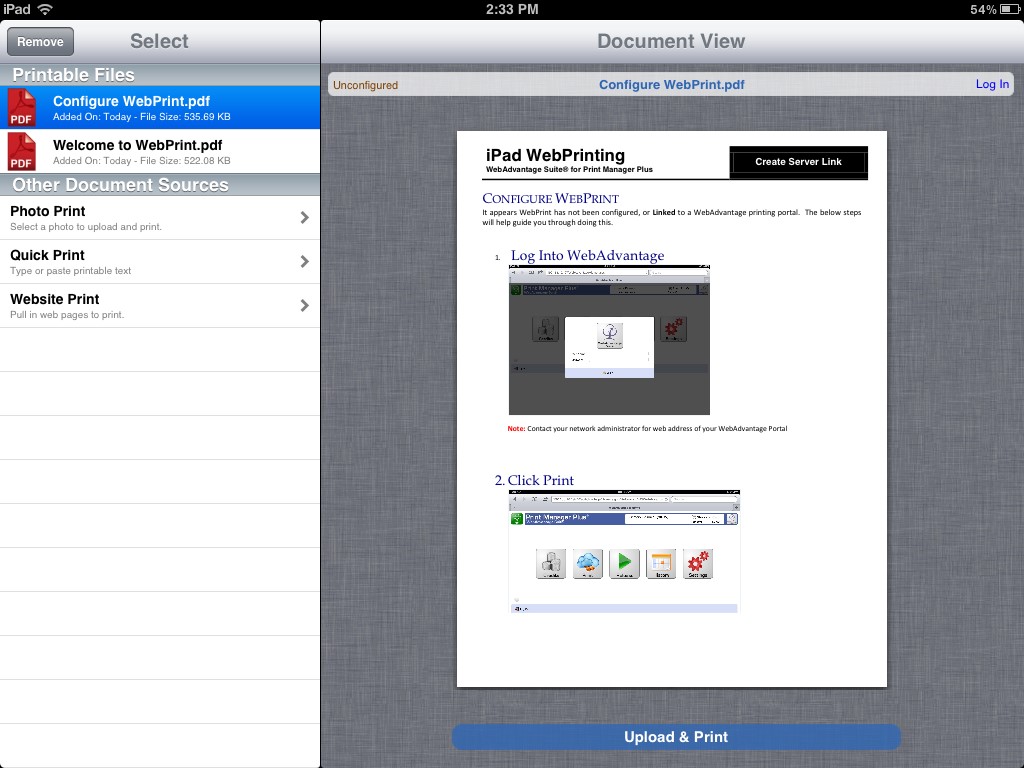1024x768 pixels.
Task: Click the '2. Click Print' step heading
Action: (x=534, y=480)
